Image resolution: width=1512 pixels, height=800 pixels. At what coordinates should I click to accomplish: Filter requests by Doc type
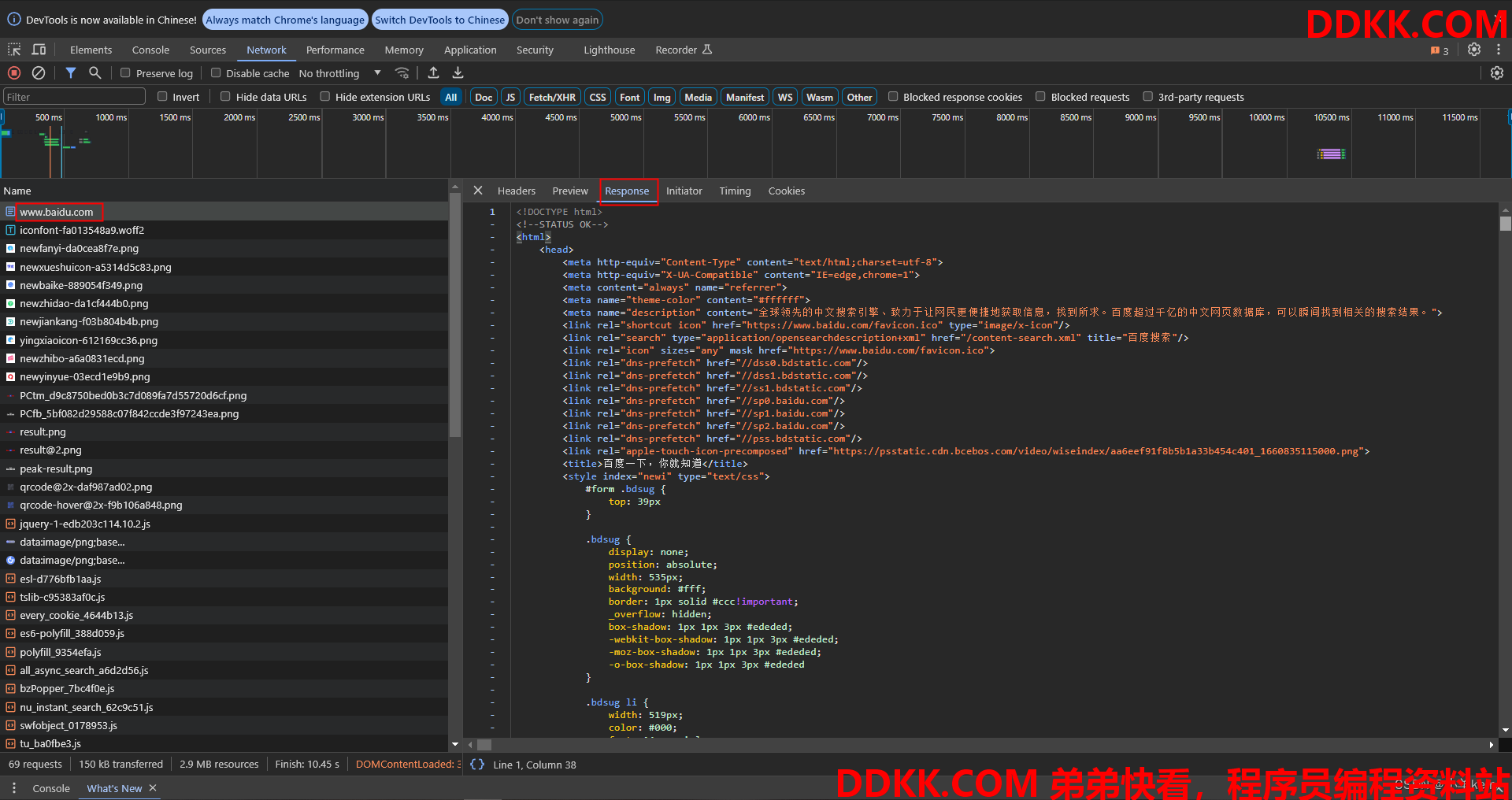pyautogui.click(x=484, y=97)
